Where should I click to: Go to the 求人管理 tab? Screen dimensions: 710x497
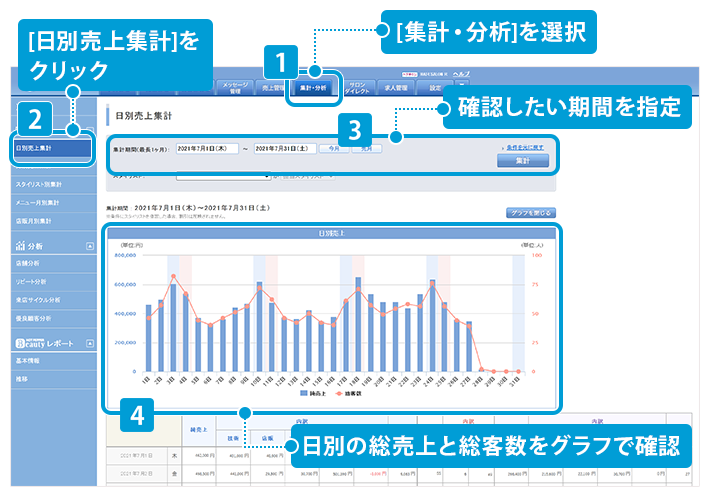pyautogui.click(x=399, y=88)
